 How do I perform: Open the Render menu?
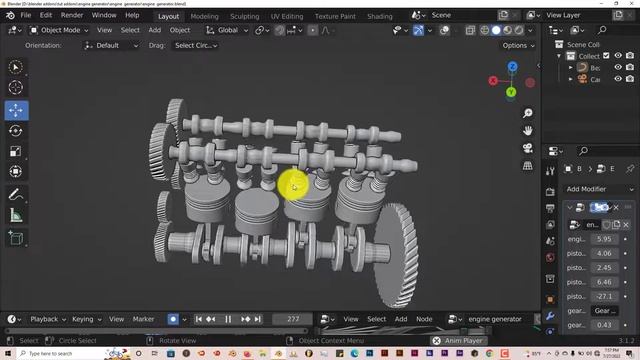72,16
